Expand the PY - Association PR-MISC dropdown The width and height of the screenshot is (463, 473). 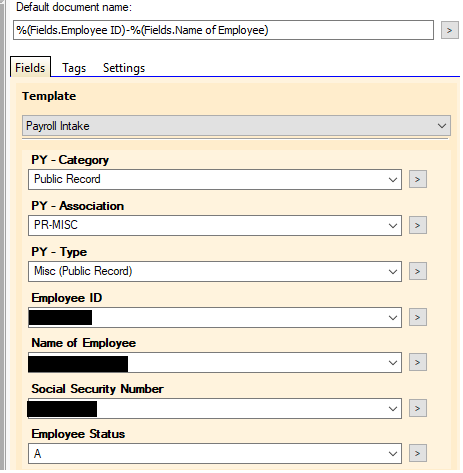[x=215, y=225]
